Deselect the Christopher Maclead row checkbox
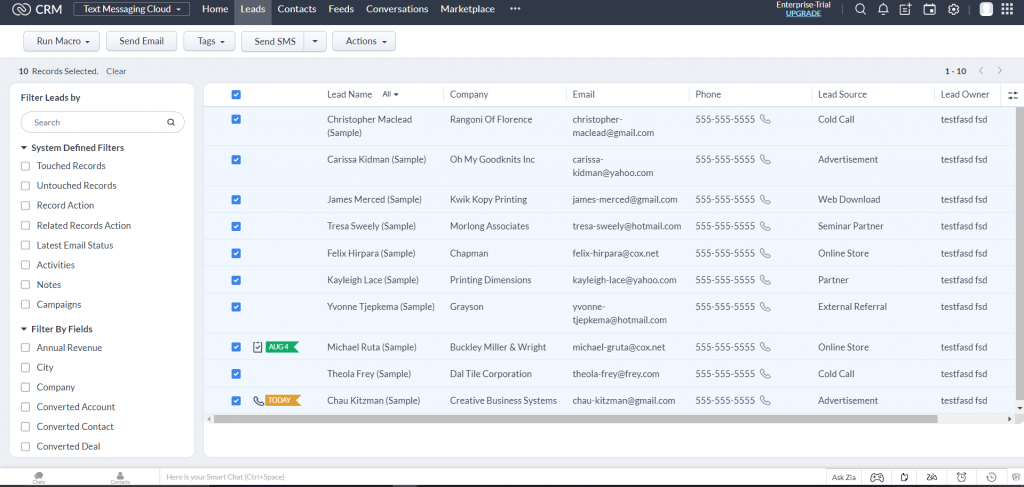The height and width of the screenshot is (487, 1024). (x=236, y=119)
